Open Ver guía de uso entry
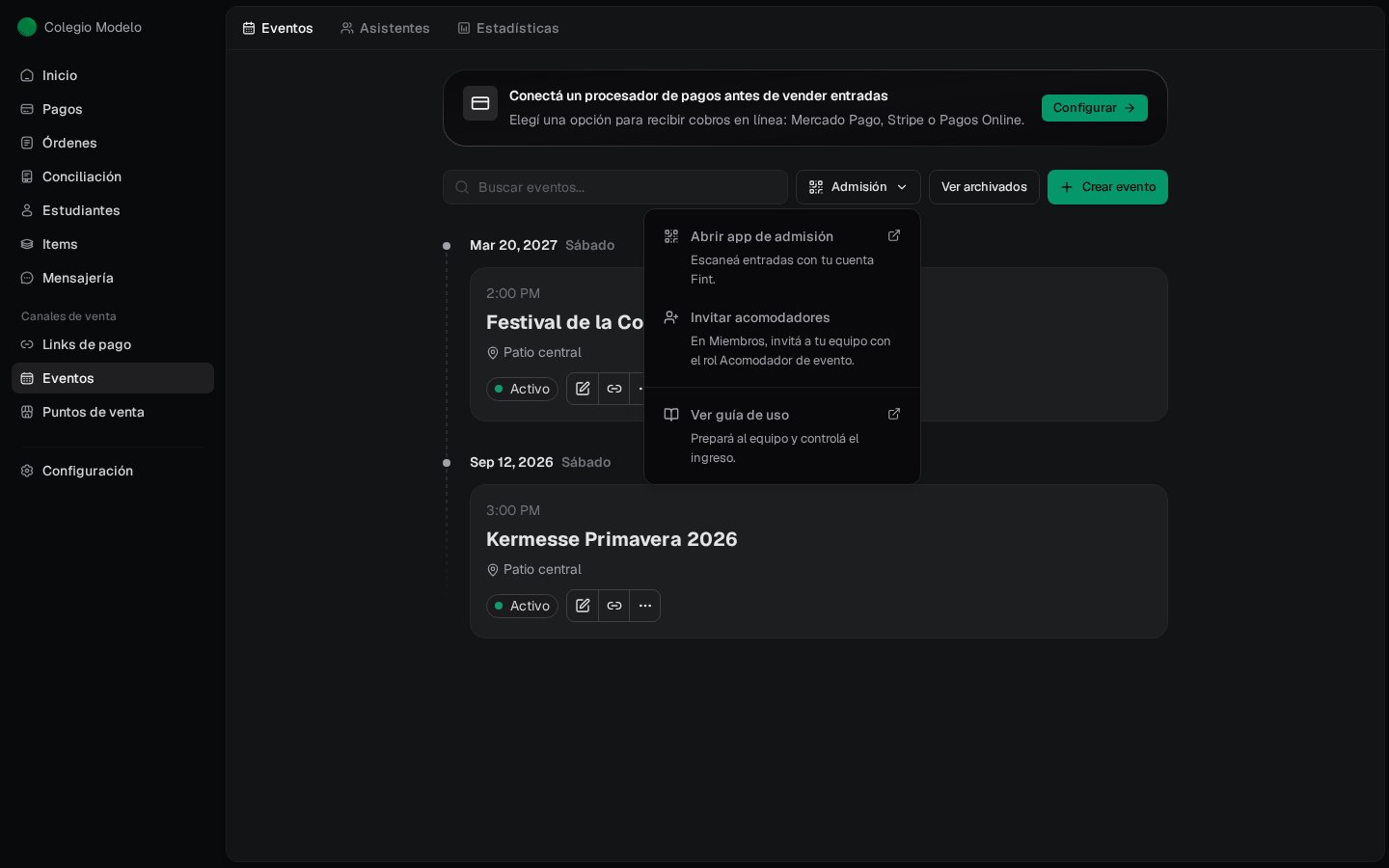This screenshot has height=868, width=1389. (782, 435)
